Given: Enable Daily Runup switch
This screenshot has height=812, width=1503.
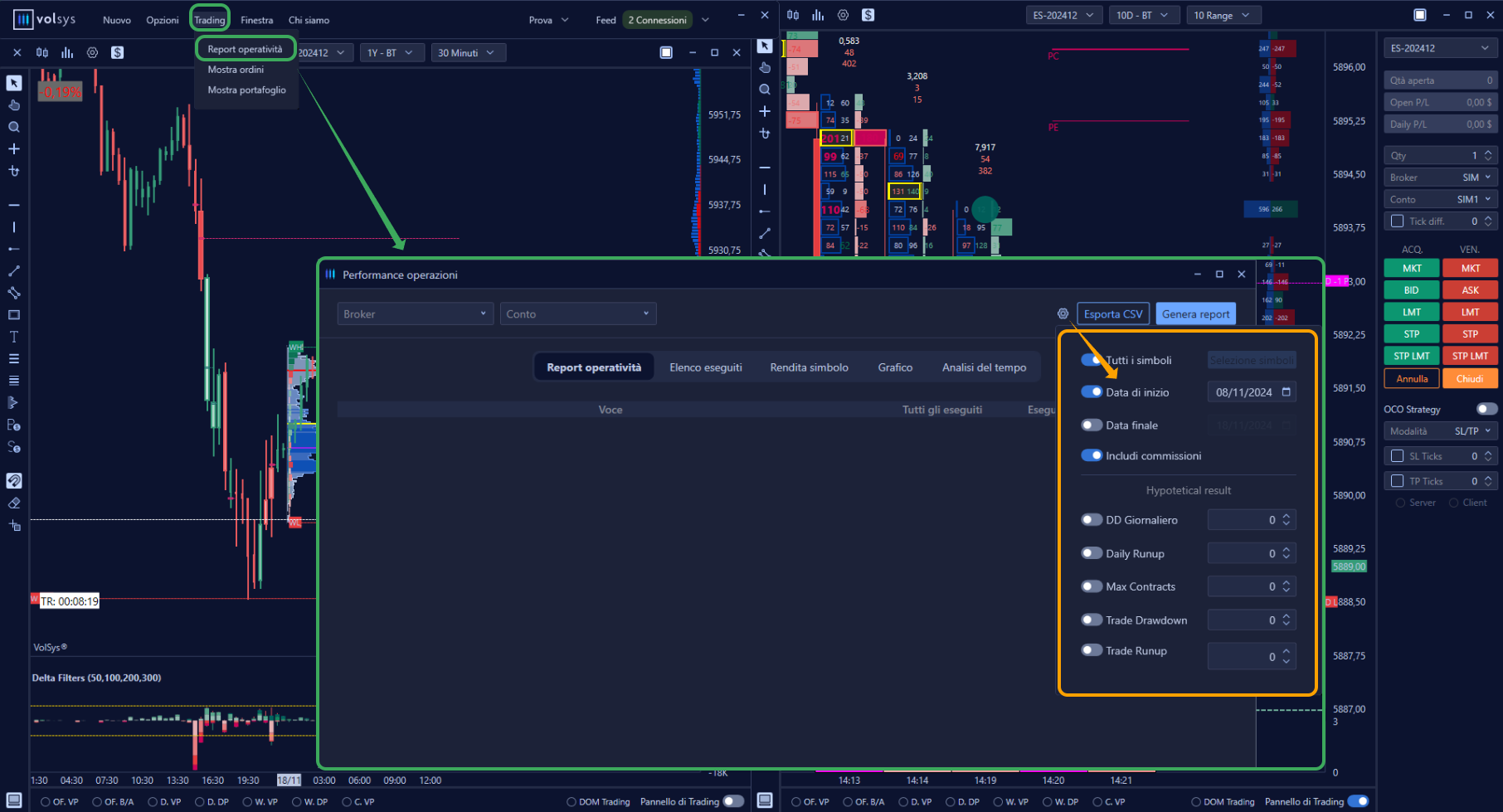Looking at the screenshot, I should 1092,553.
